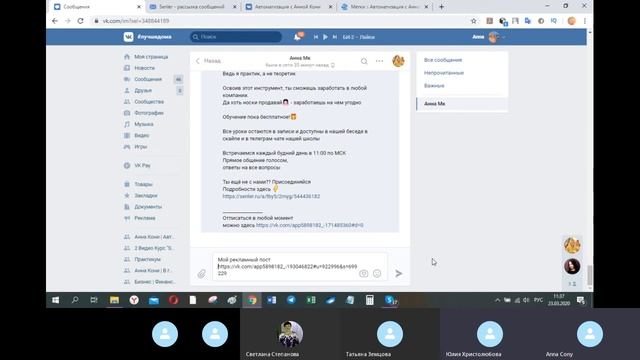Reload the browser page

tap(80, 21)
